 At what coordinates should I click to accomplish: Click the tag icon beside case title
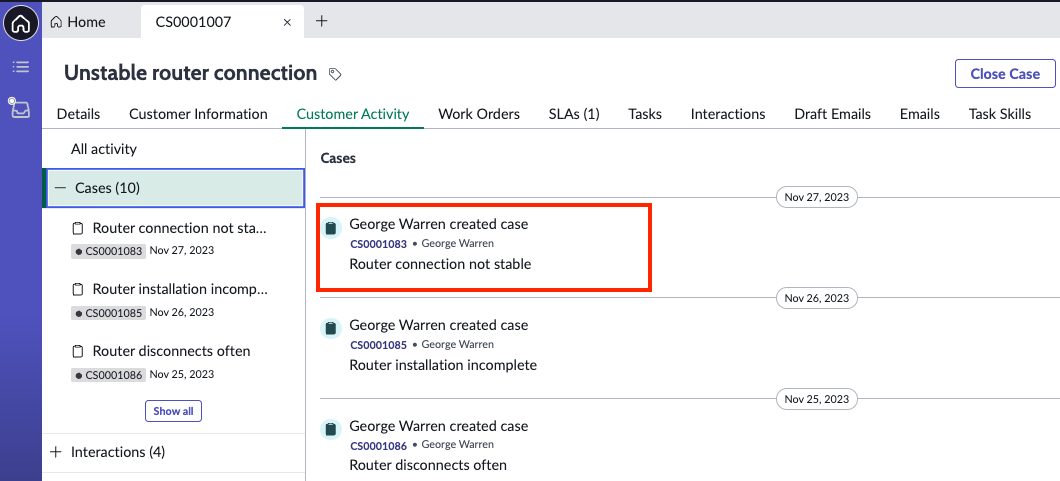coord(335,74)
